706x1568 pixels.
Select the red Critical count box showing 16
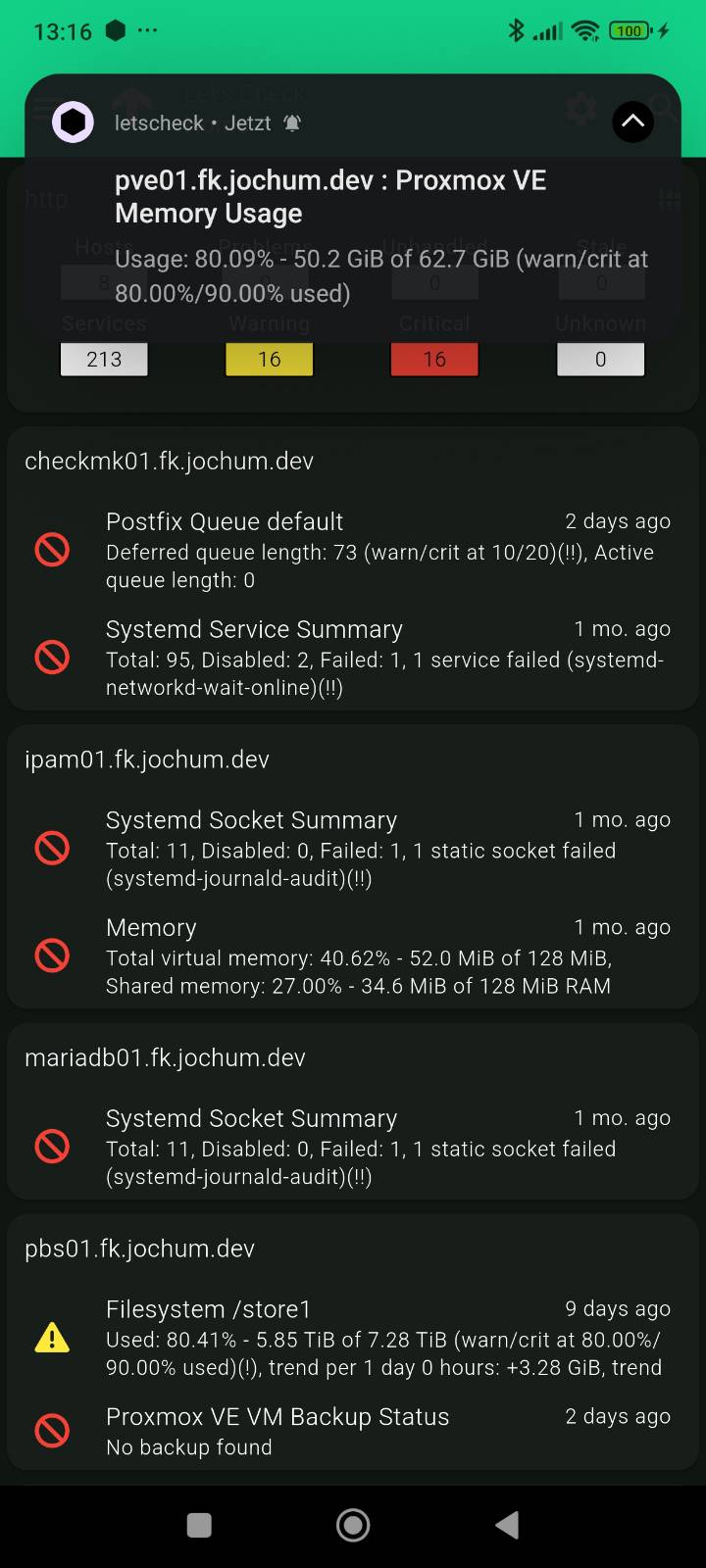pyautogui.click(x=434, y=360)
